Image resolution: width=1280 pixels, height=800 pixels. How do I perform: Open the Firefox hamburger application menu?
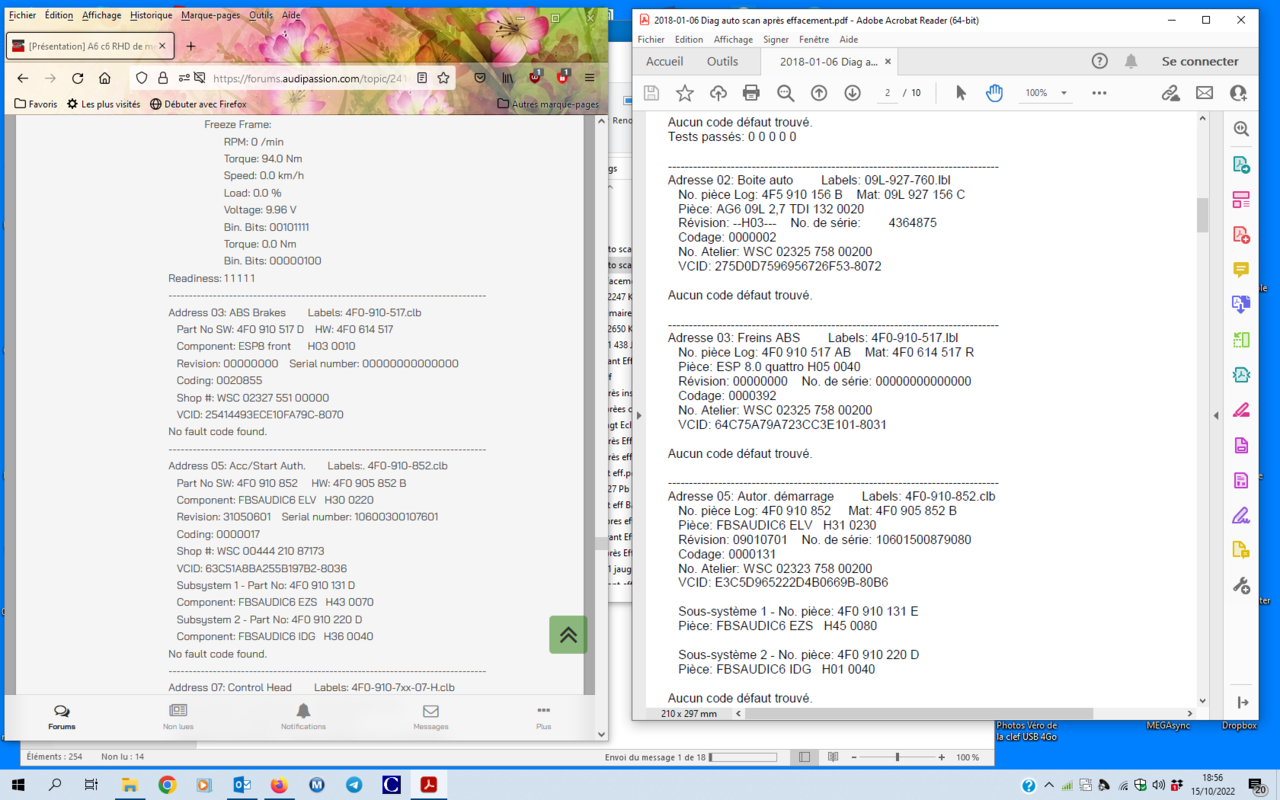[x=590, y=78]
